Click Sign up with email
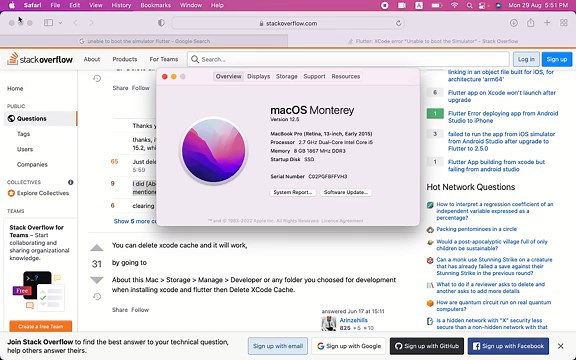Screen dimensions: 576x360 tap(278, 346)
